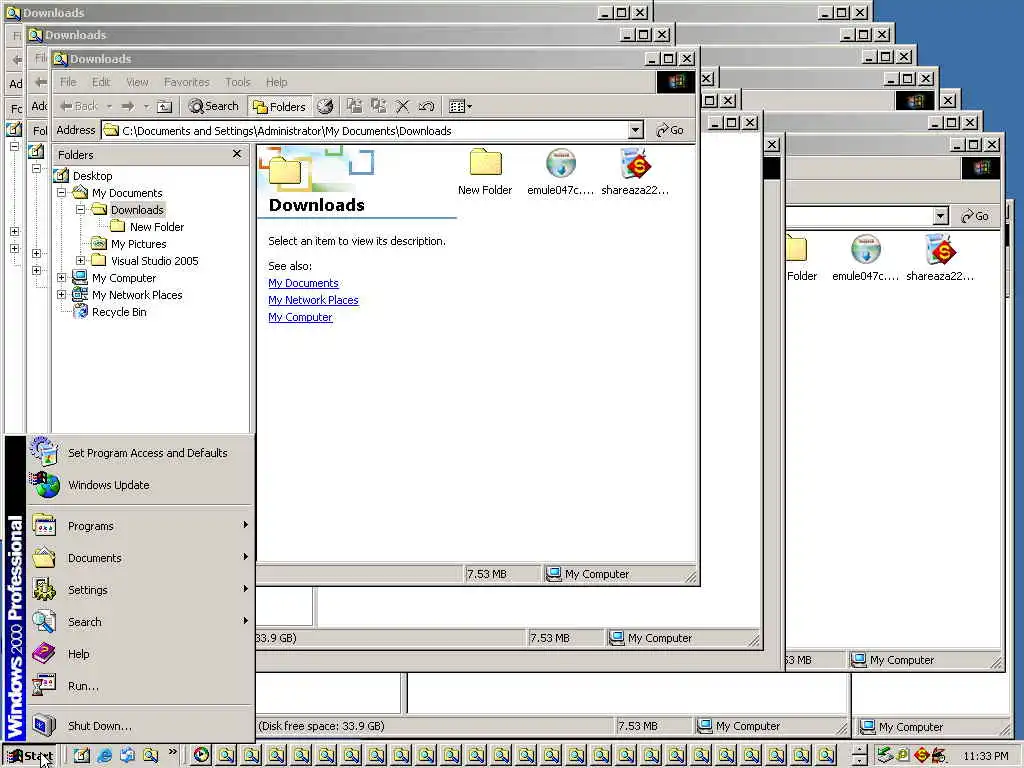Expand the Visual Studio 2005 tree node

coord(80,261)
